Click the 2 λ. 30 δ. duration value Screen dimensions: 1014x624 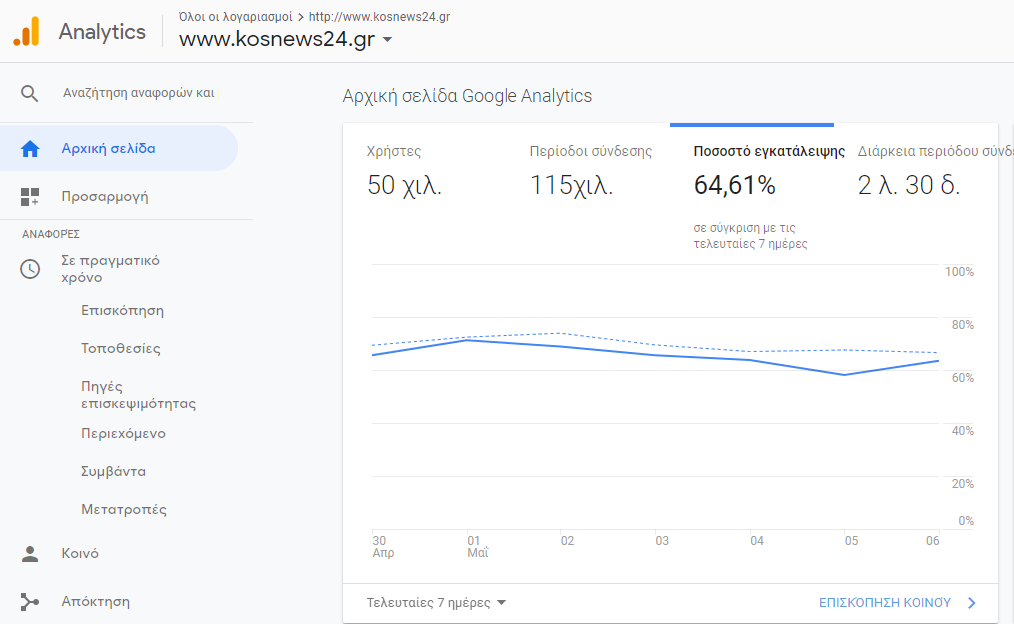pos(909,186)
